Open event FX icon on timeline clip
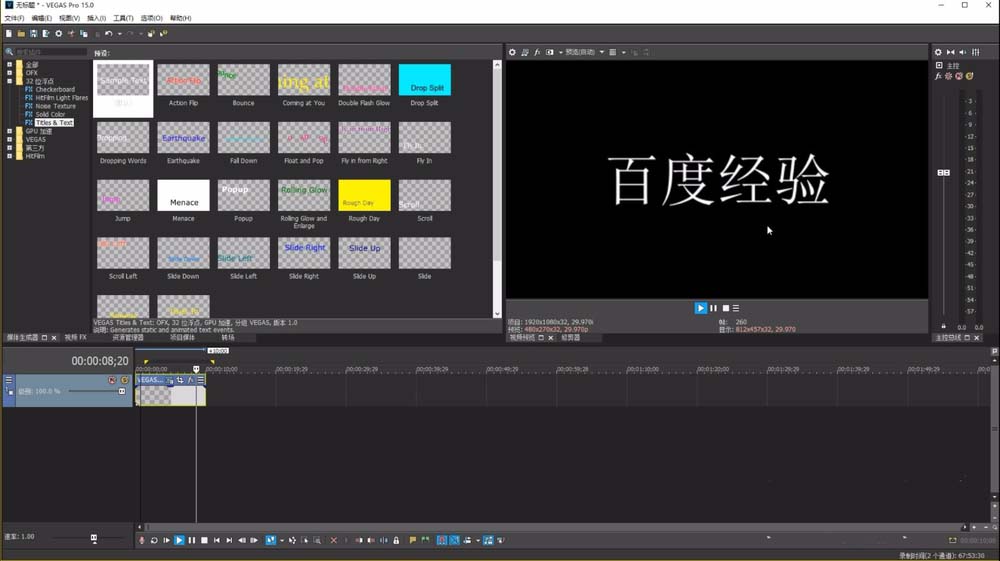Screen dimensions: 1000x561 point(190,380)
